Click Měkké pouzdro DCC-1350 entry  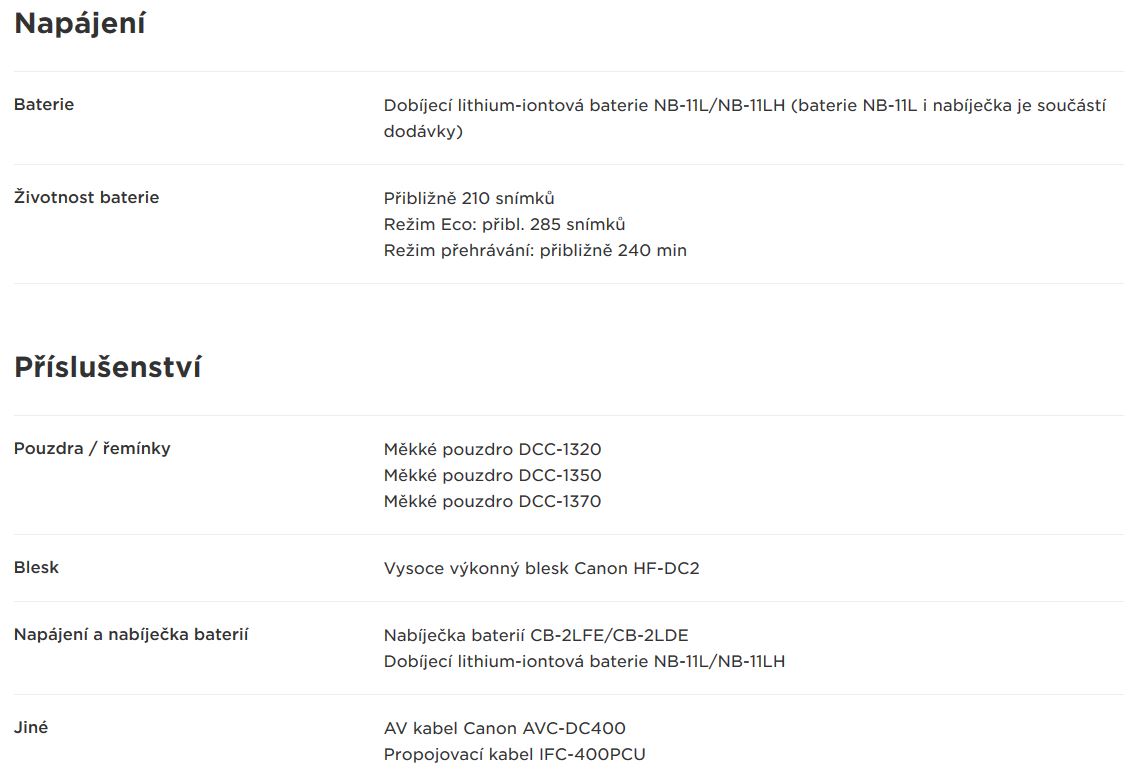(x=493, y=475)
